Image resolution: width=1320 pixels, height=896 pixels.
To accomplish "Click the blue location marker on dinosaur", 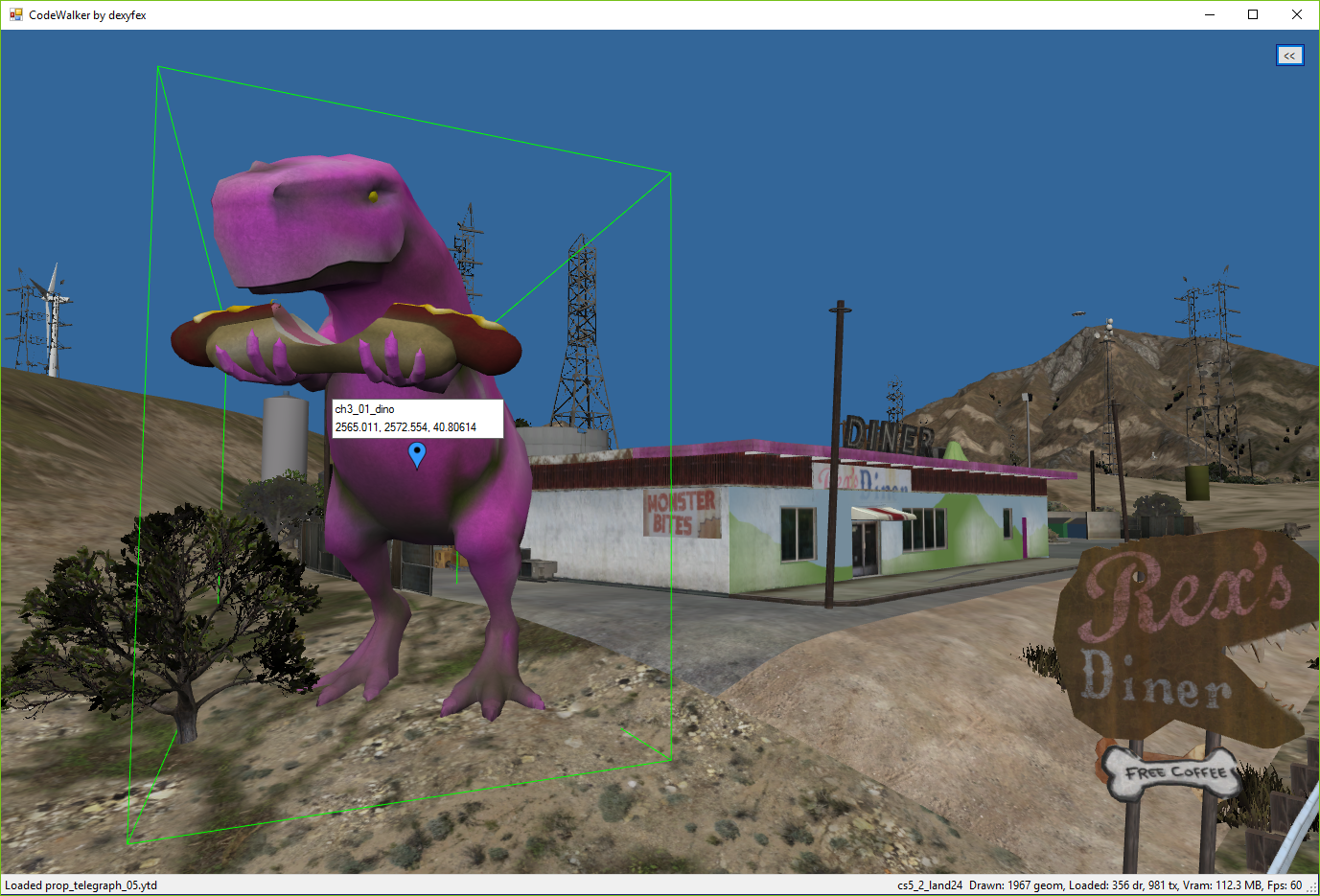I will [417, 454].
